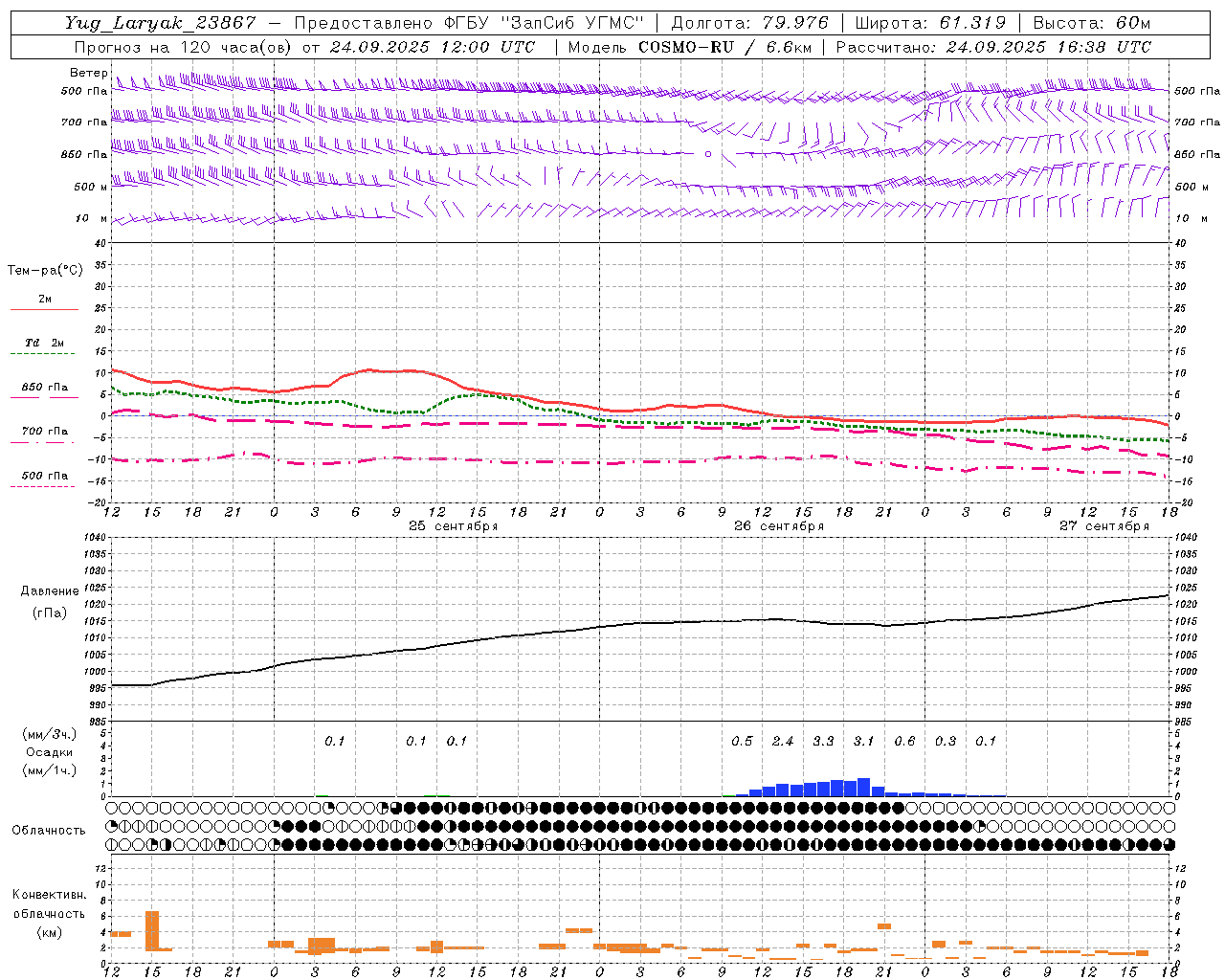Click the red solid line sample under '2м'
1225x980 pixels.
44,309
